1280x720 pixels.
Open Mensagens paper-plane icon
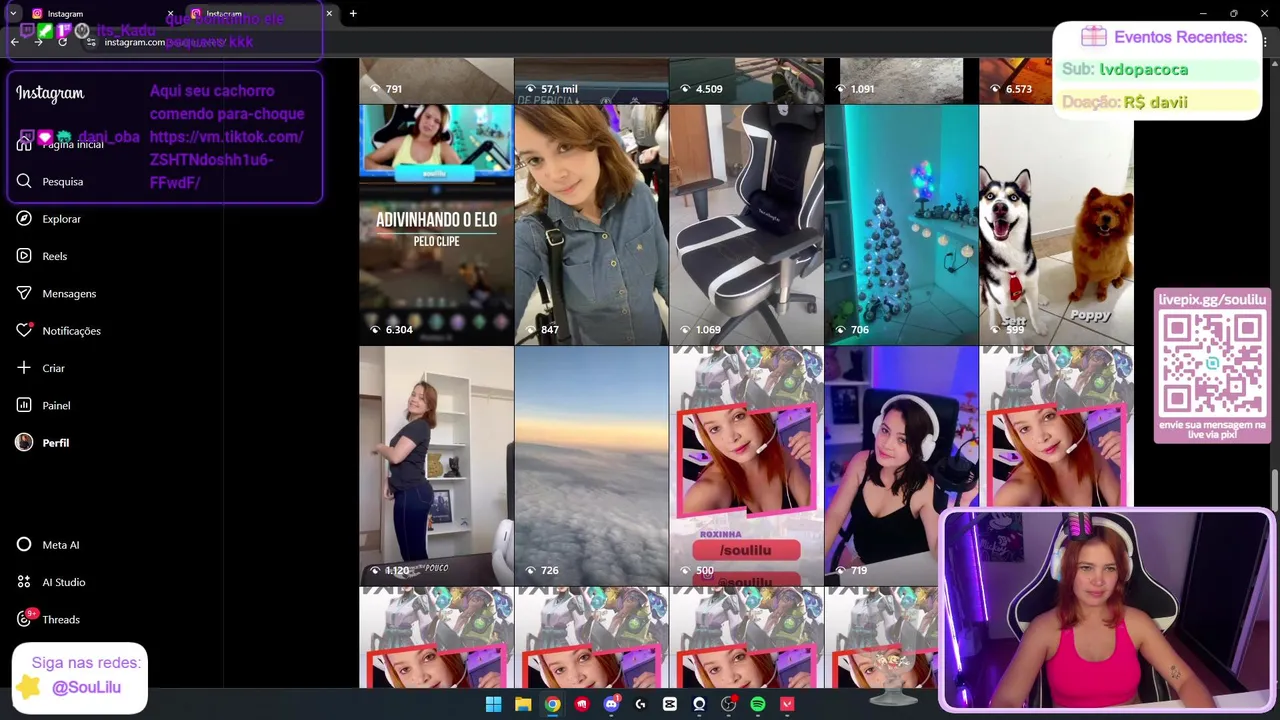(x=24, y=293)
